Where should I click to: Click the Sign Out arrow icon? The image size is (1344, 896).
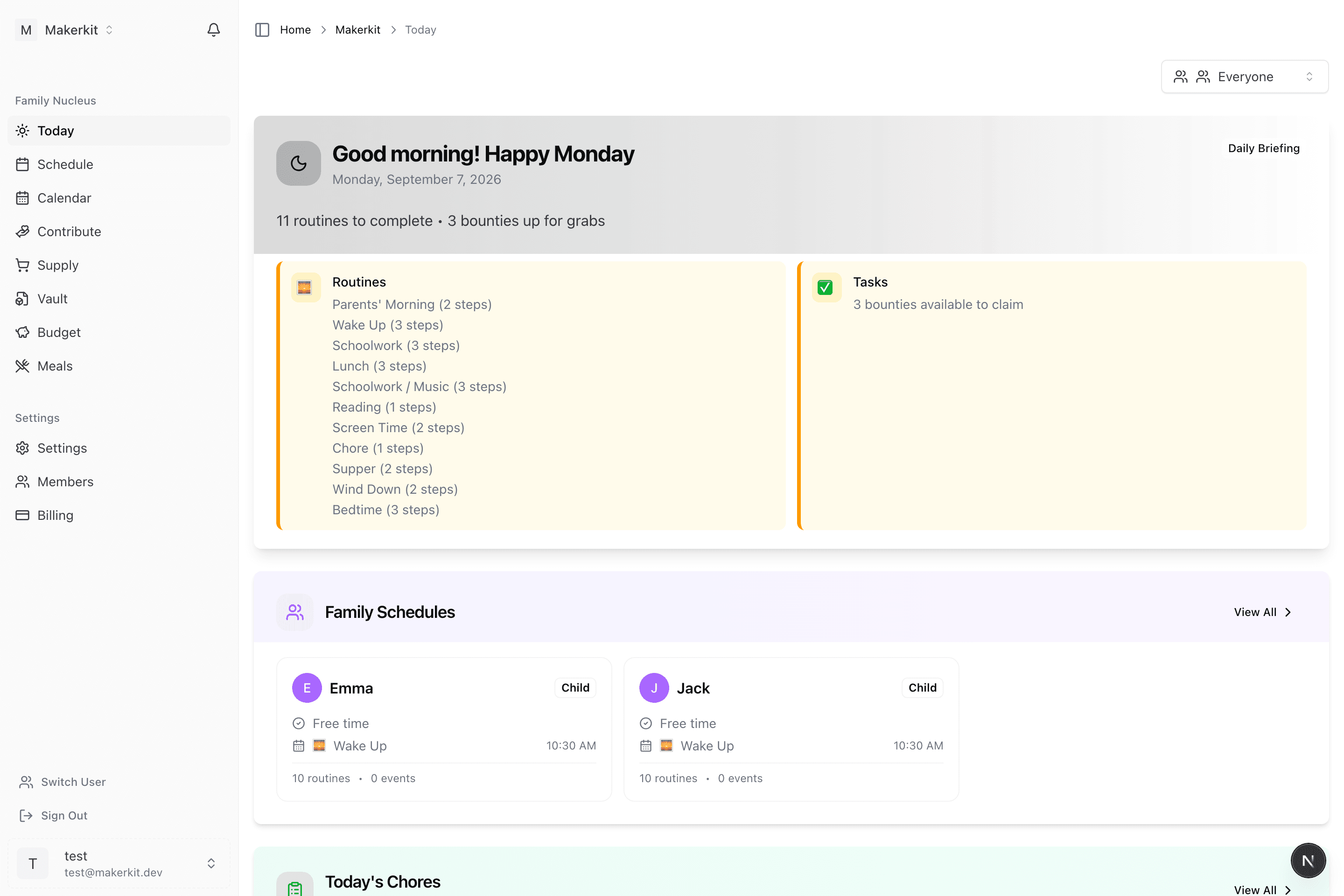(x=26, y=816)
